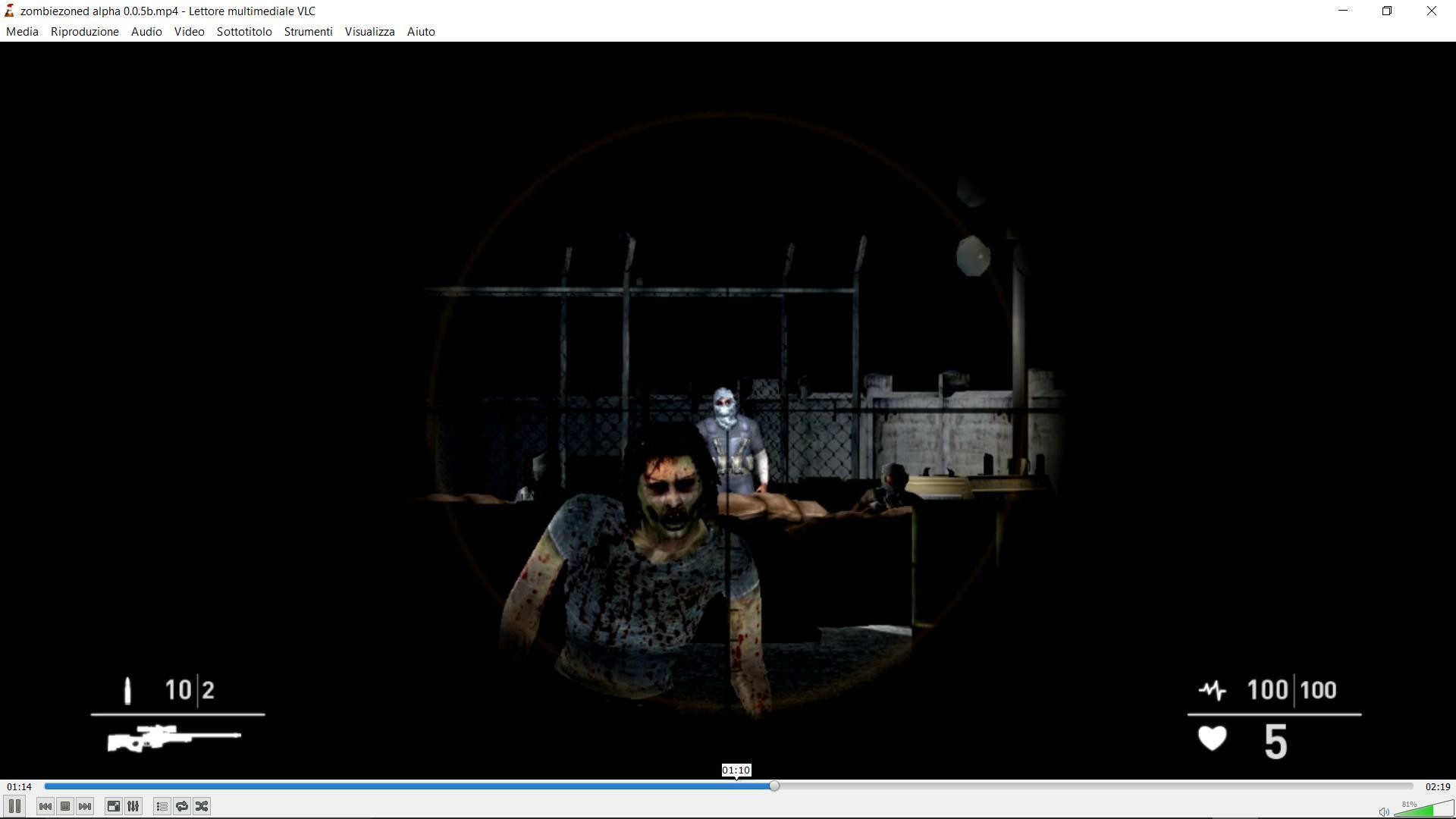Open the Sottotitolo menu
The height and width of the screenshot is (819, 1456).
[x=244, y=32]
